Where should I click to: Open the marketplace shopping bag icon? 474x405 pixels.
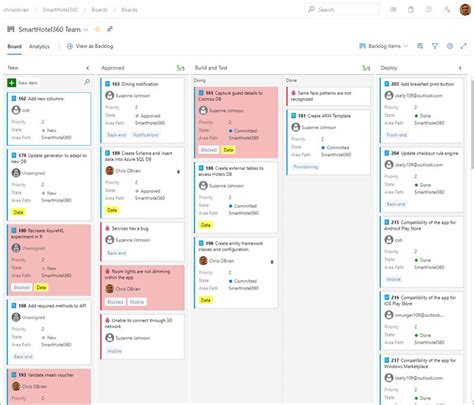(x=411, y=10)
